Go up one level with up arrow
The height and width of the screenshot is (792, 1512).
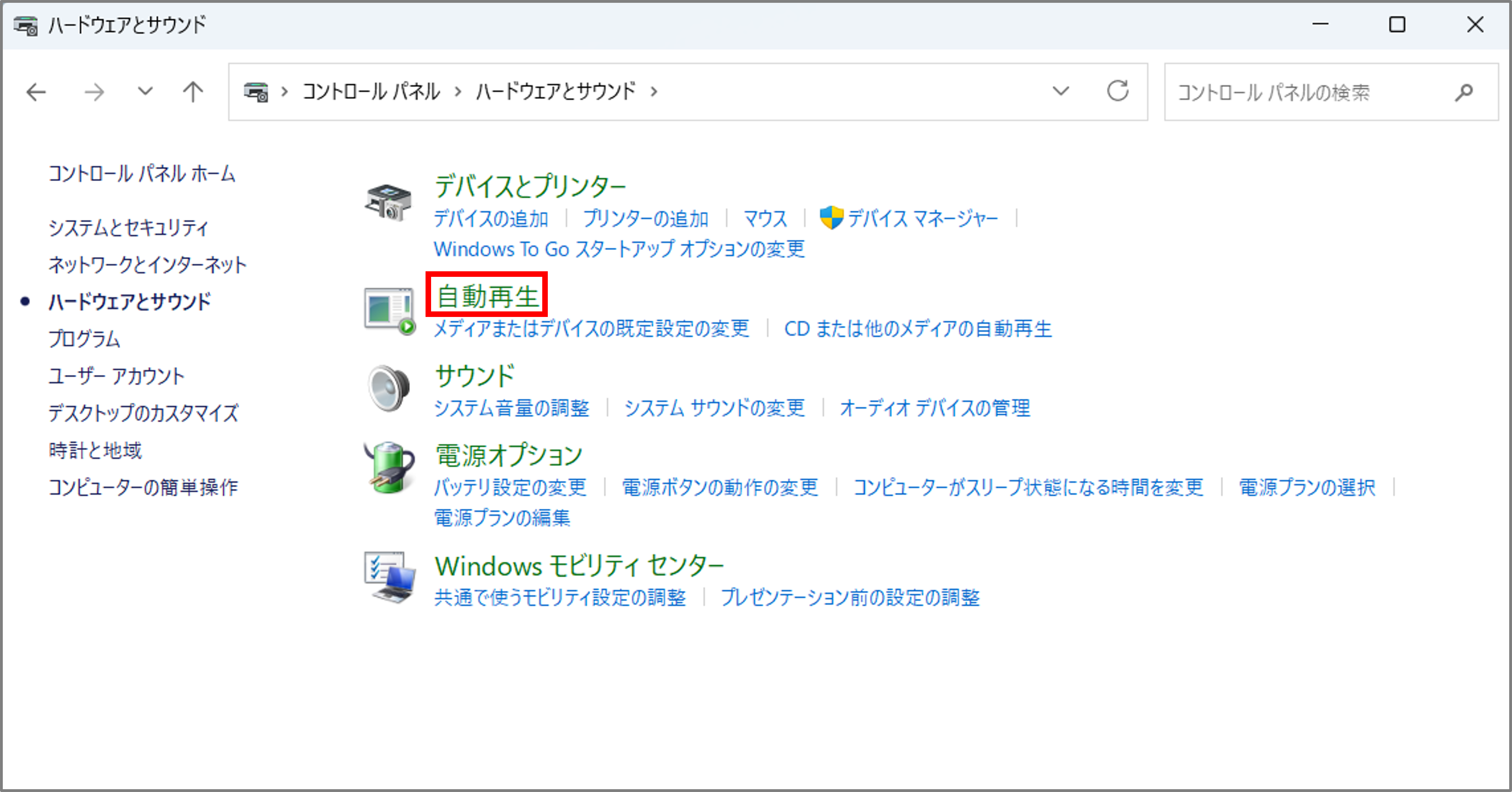point(193,92)
